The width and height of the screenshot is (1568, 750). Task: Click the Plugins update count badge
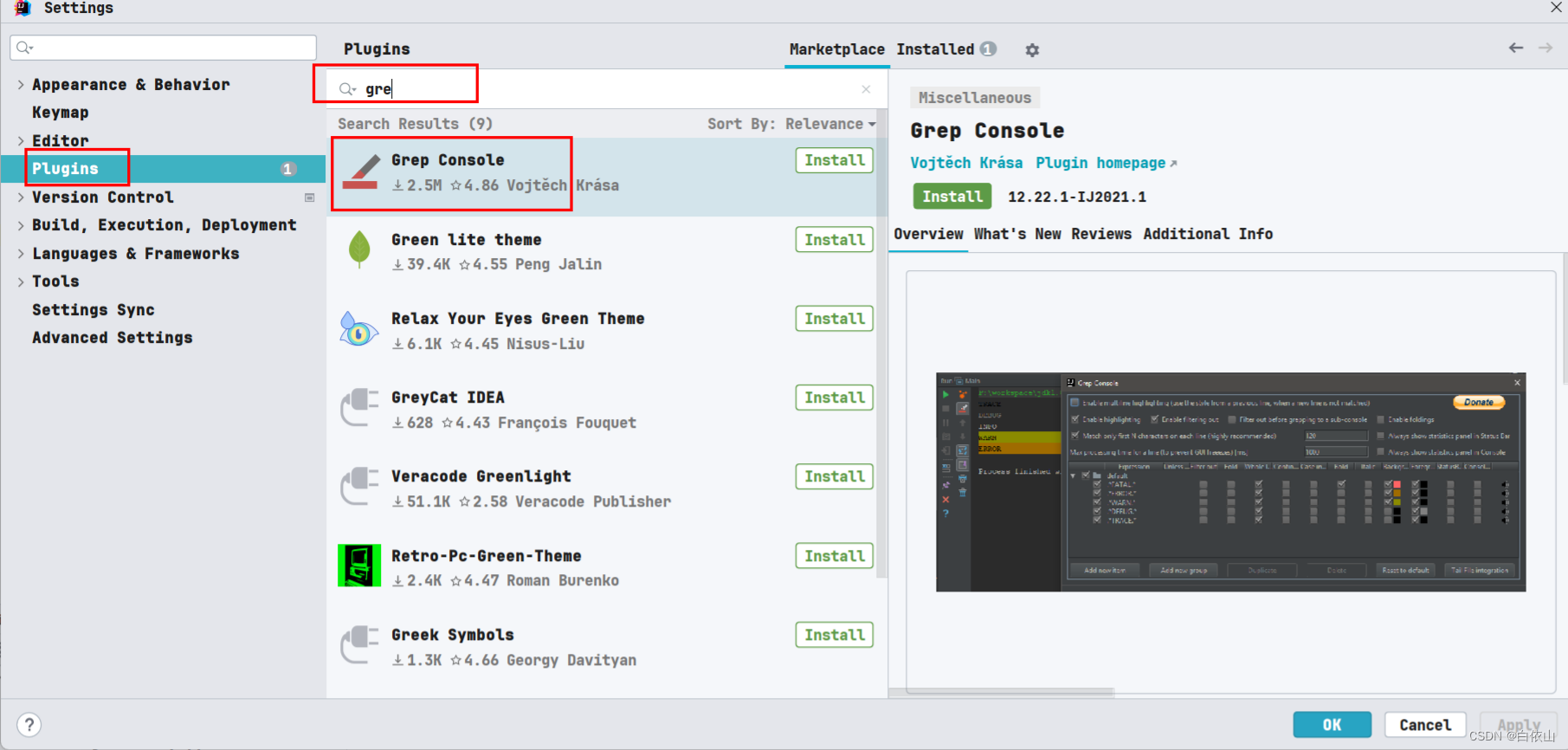coord(288,169)
